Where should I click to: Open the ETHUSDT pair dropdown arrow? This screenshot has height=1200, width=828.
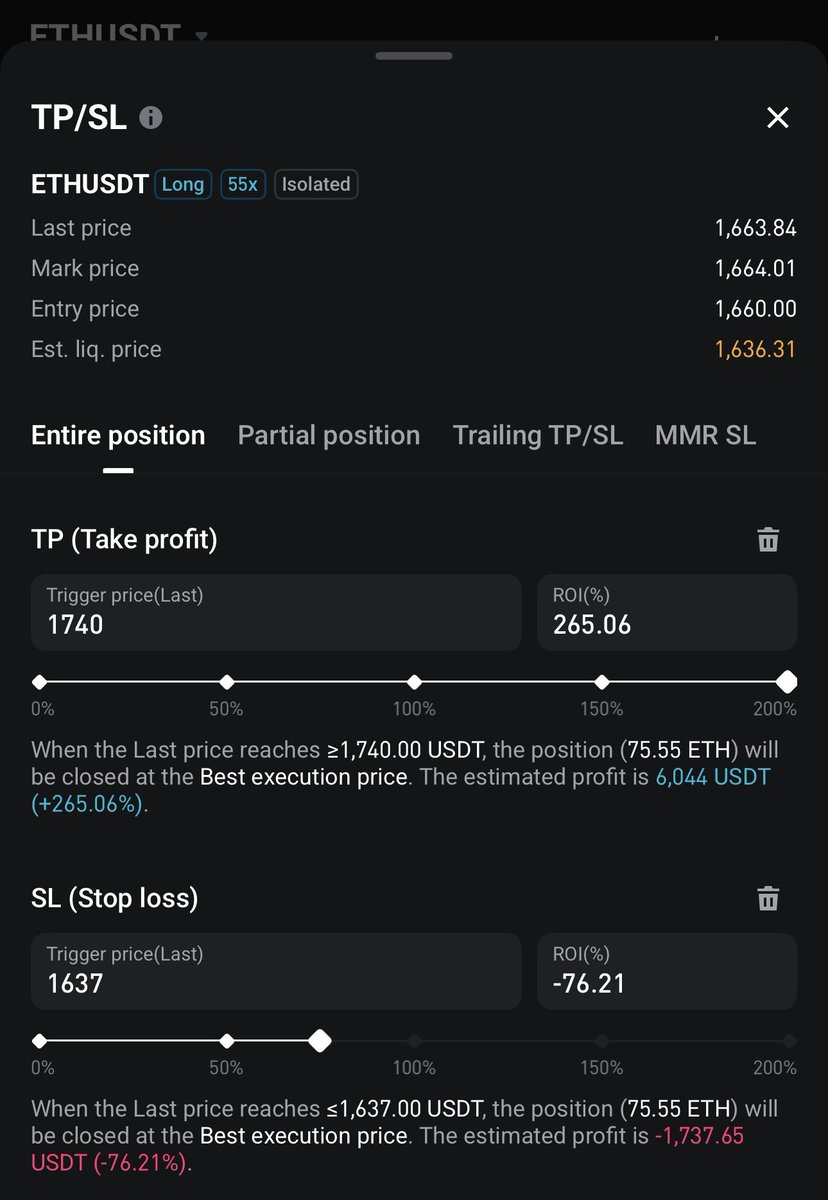(201, 35)
